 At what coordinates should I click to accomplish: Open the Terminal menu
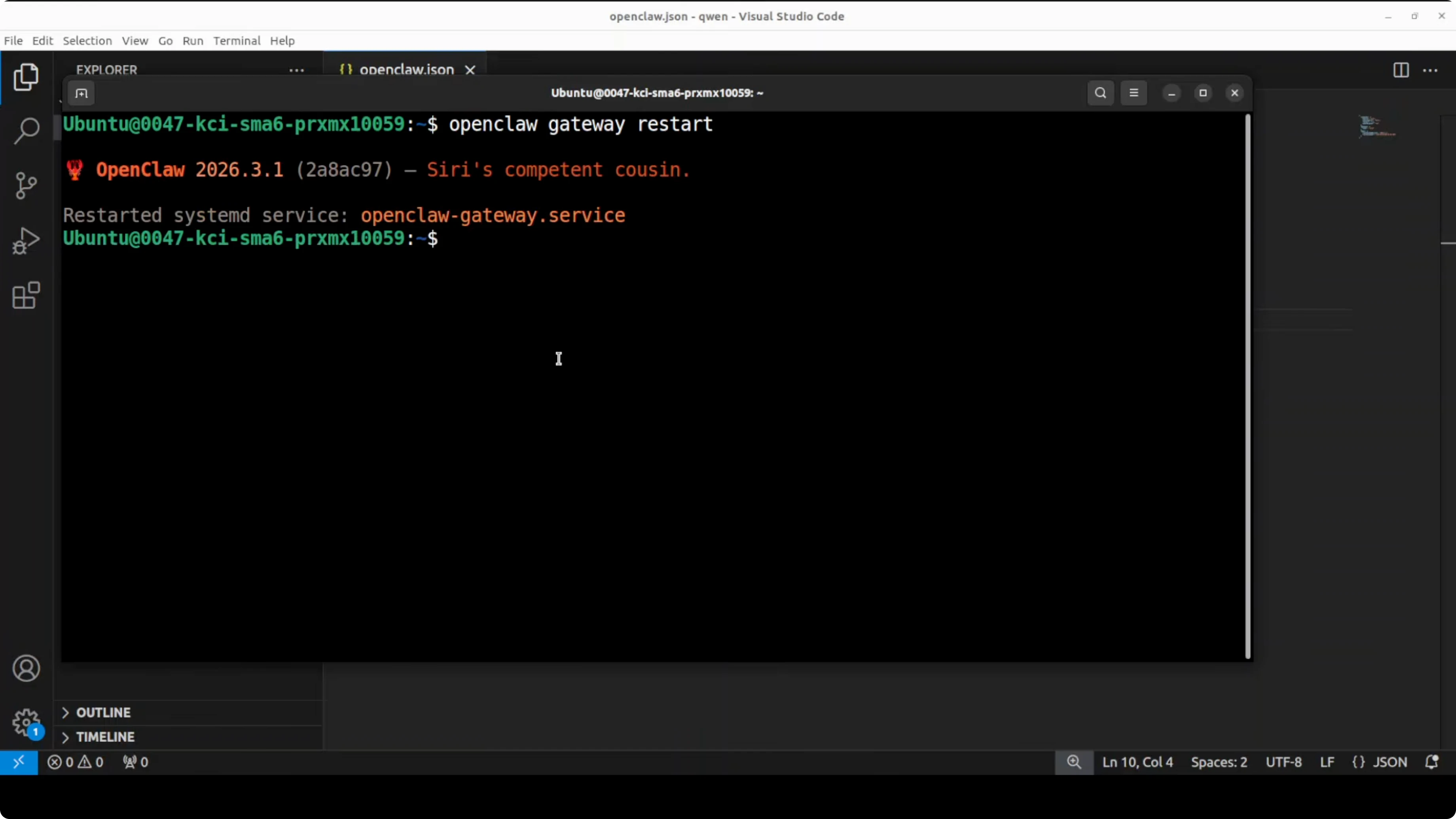pos(236,41)
